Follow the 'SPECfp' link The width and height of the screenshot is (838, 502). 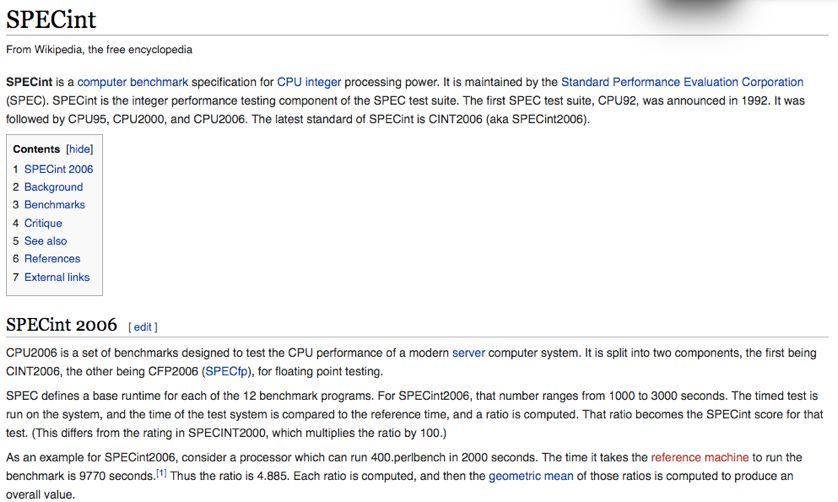[226, 372]
